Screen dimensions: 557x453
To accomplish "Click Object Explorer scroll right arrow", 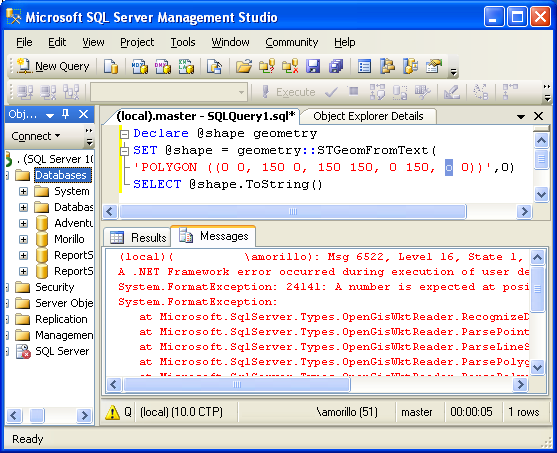I will point(85,415).
